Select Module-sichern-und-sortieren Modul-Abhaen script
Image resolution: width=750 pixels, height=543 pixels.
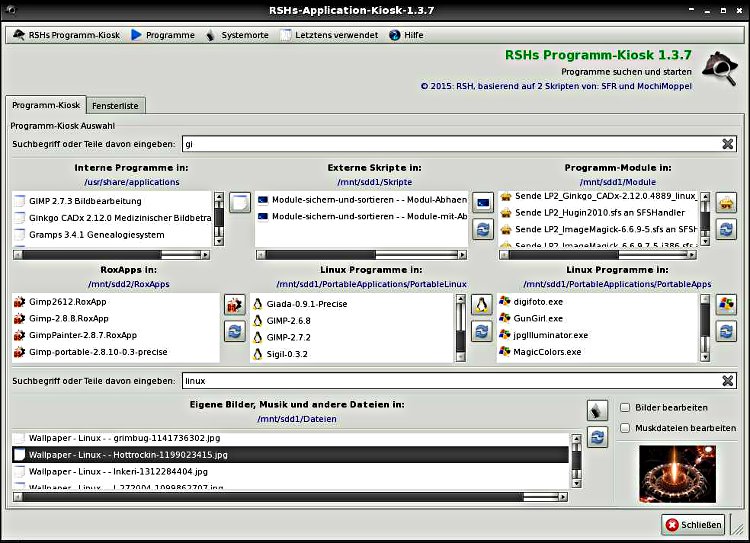click(x=362, y=199)
